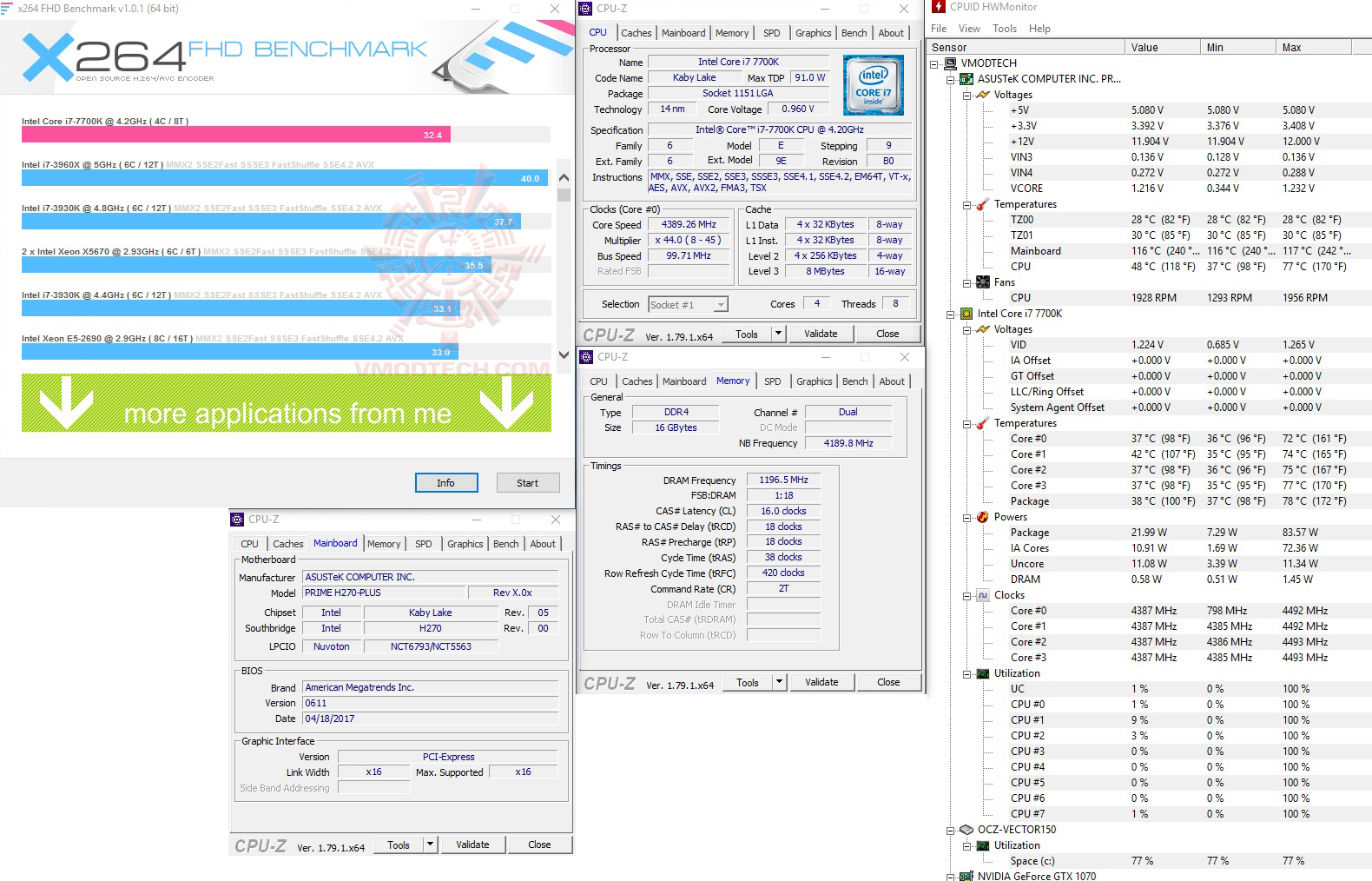Click the CPU-Z icon in the Memory window title

pyautogui.click(x=586, y=357)
